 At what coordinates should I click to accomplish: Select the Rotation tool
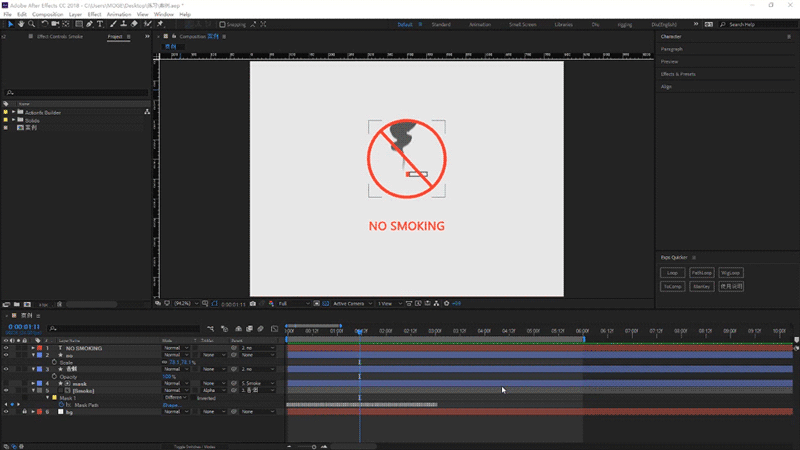click(x=45, y=24)
